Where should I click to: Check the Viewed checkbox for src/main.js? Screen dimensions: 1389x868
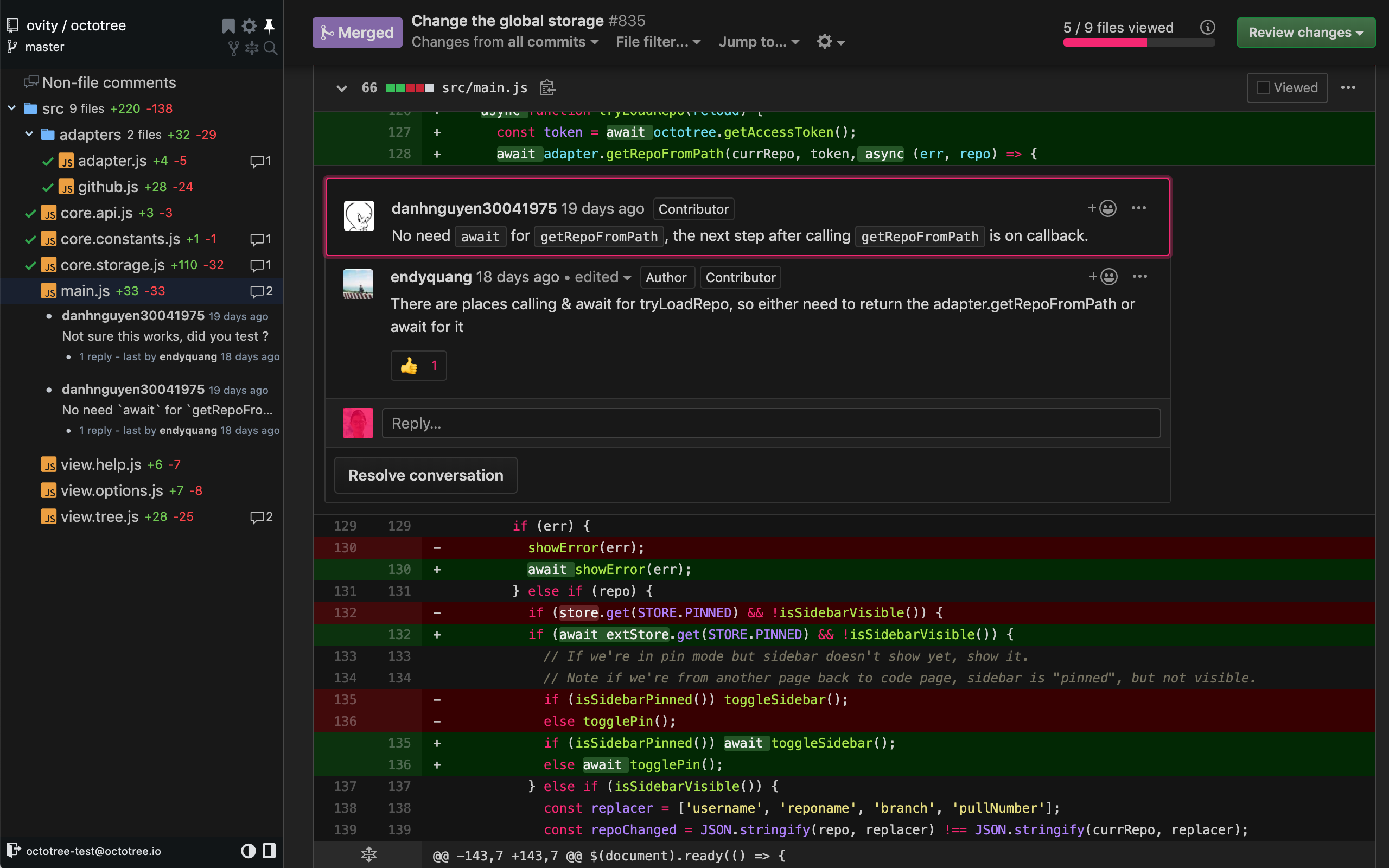click(x=1263, y=87)
